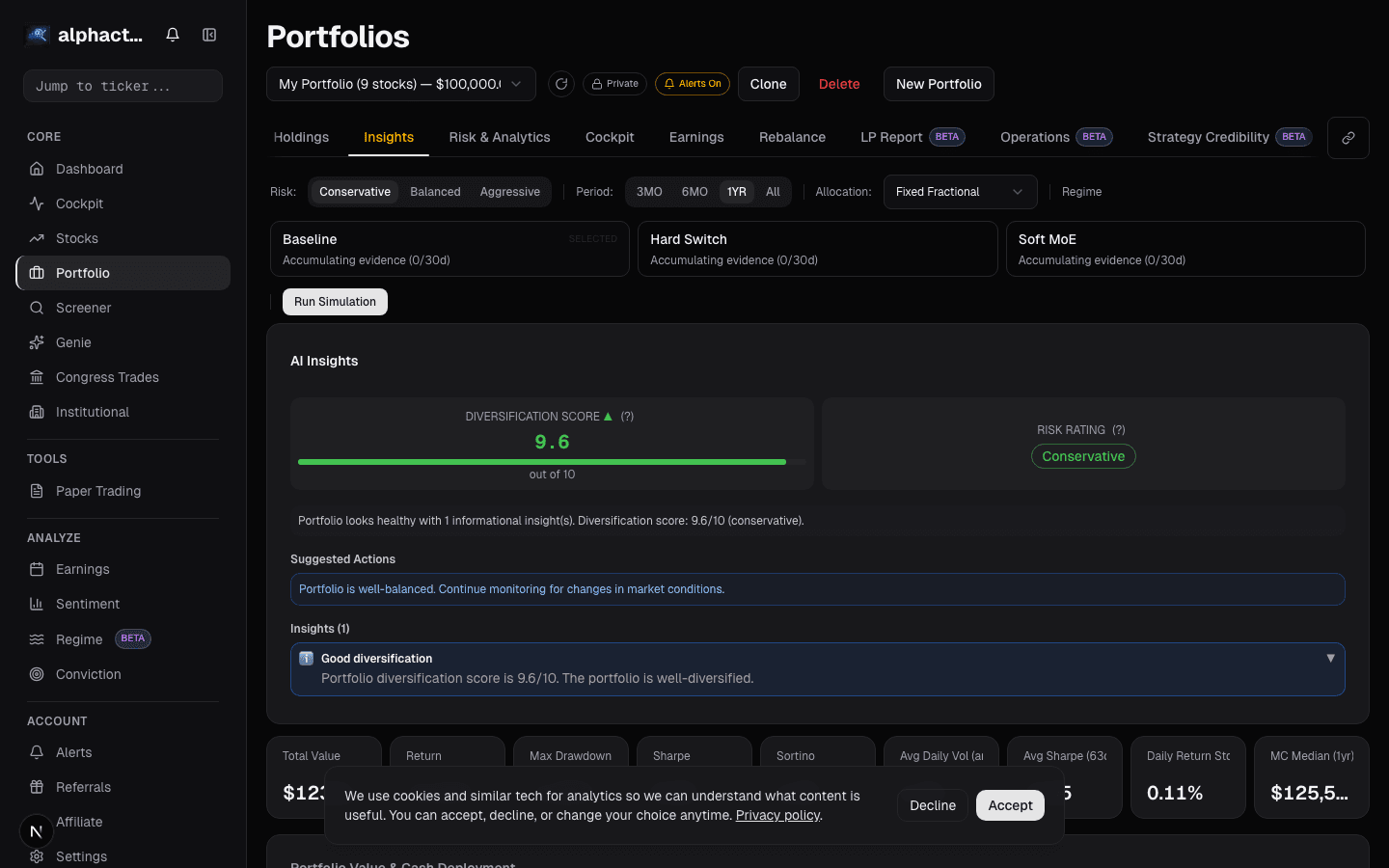Viewport: 1389px width, 868px height.
Task: Switch period to 3MO
Action: [648, 192]
